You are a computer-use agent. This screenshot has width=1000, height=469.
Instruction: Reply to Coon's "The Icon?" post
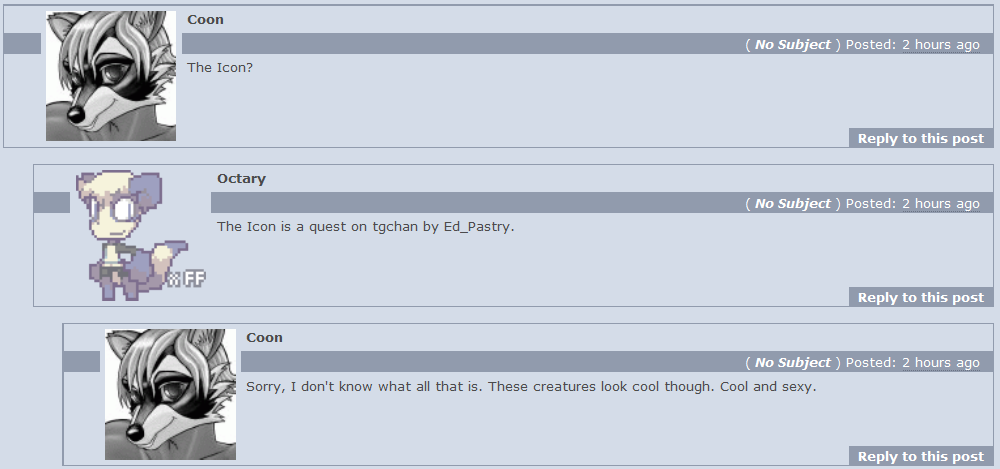click(920, 139)
